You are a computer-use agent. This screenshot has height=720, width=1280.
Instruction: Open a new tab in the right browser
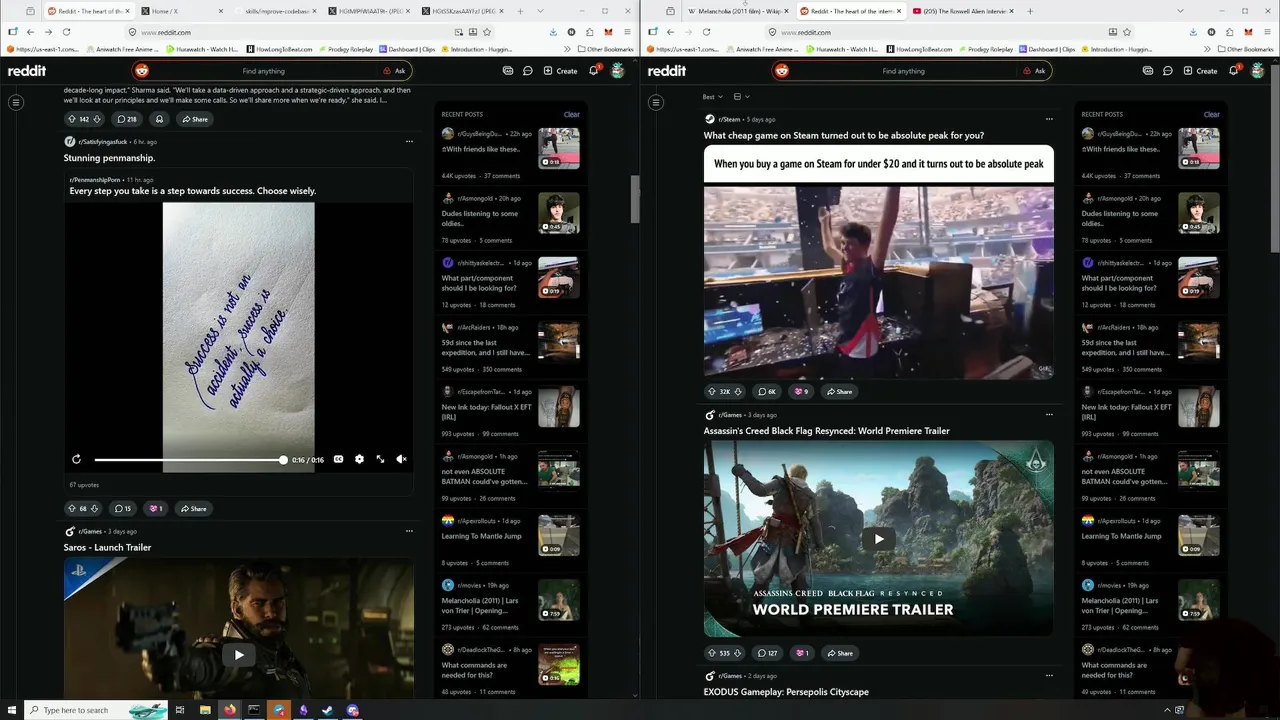tap(1030, 11)
